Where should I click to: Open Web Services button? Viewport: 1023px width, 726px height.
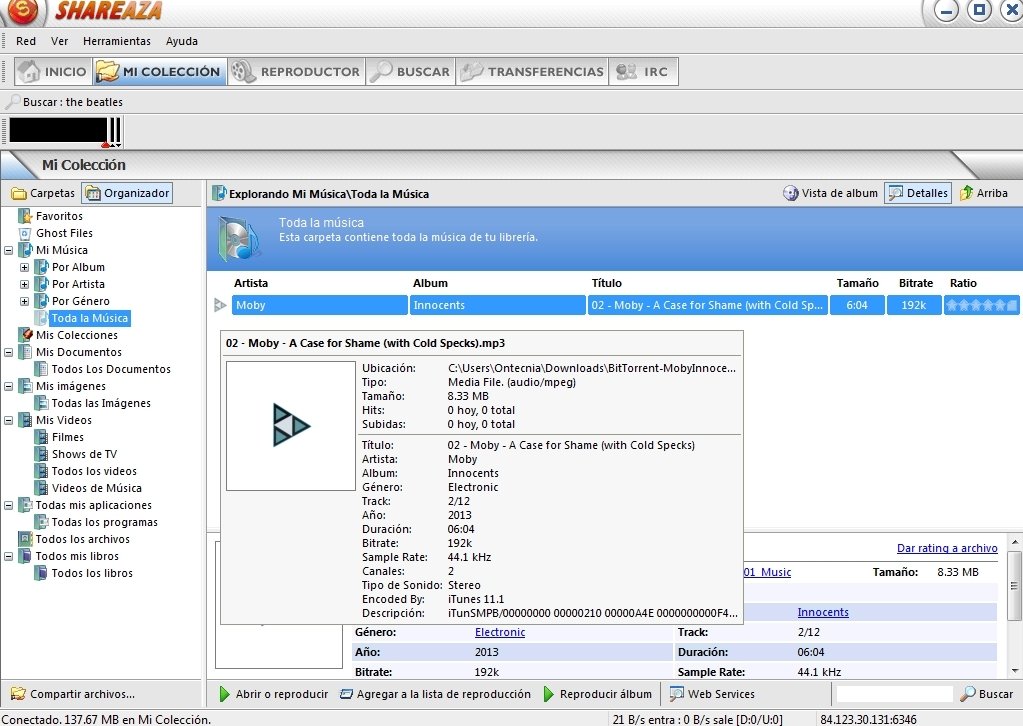pyautogui.click(x=712, y=694)
